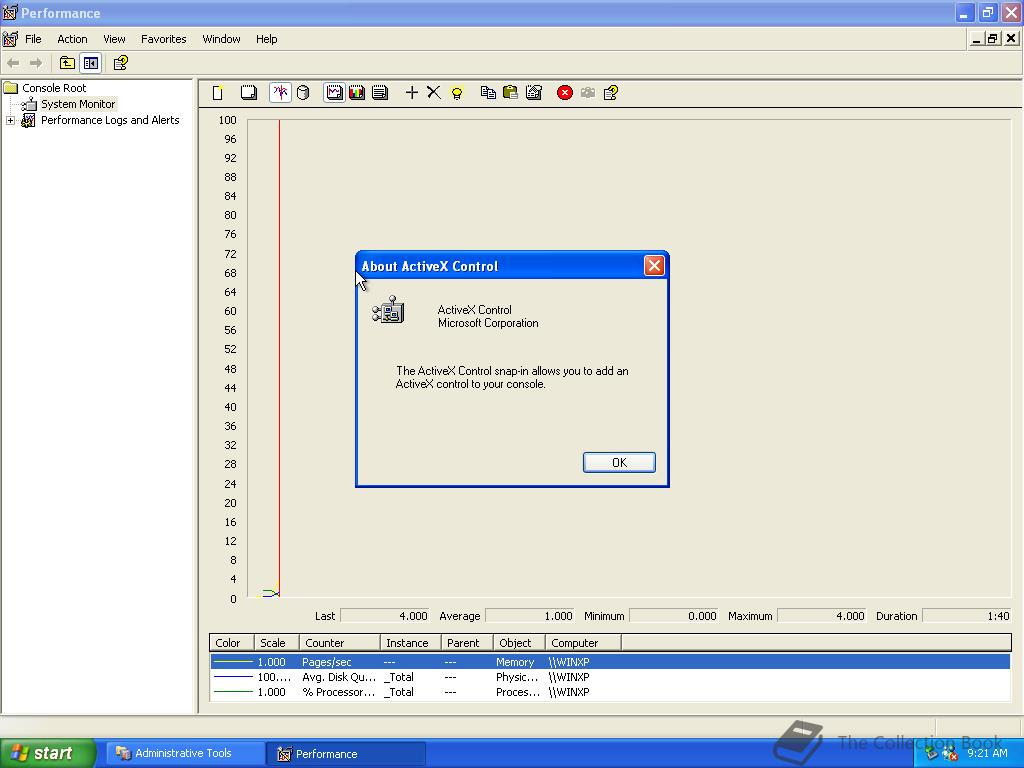Screen dimensions: 1024x768
Task: Open the View menu
Action: click(114, 39)
